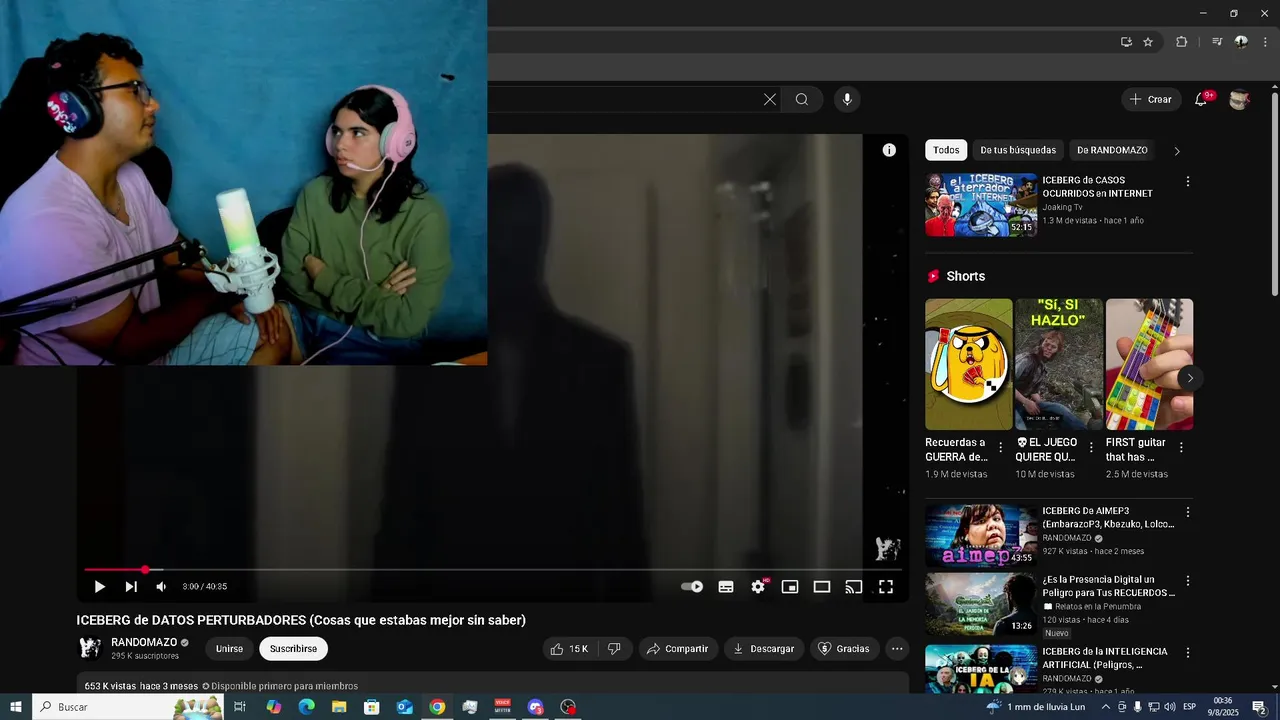The height and width of the screenshot is (720, 1280).
Task: Open Chrome profile avatar
Action: 1241,42
